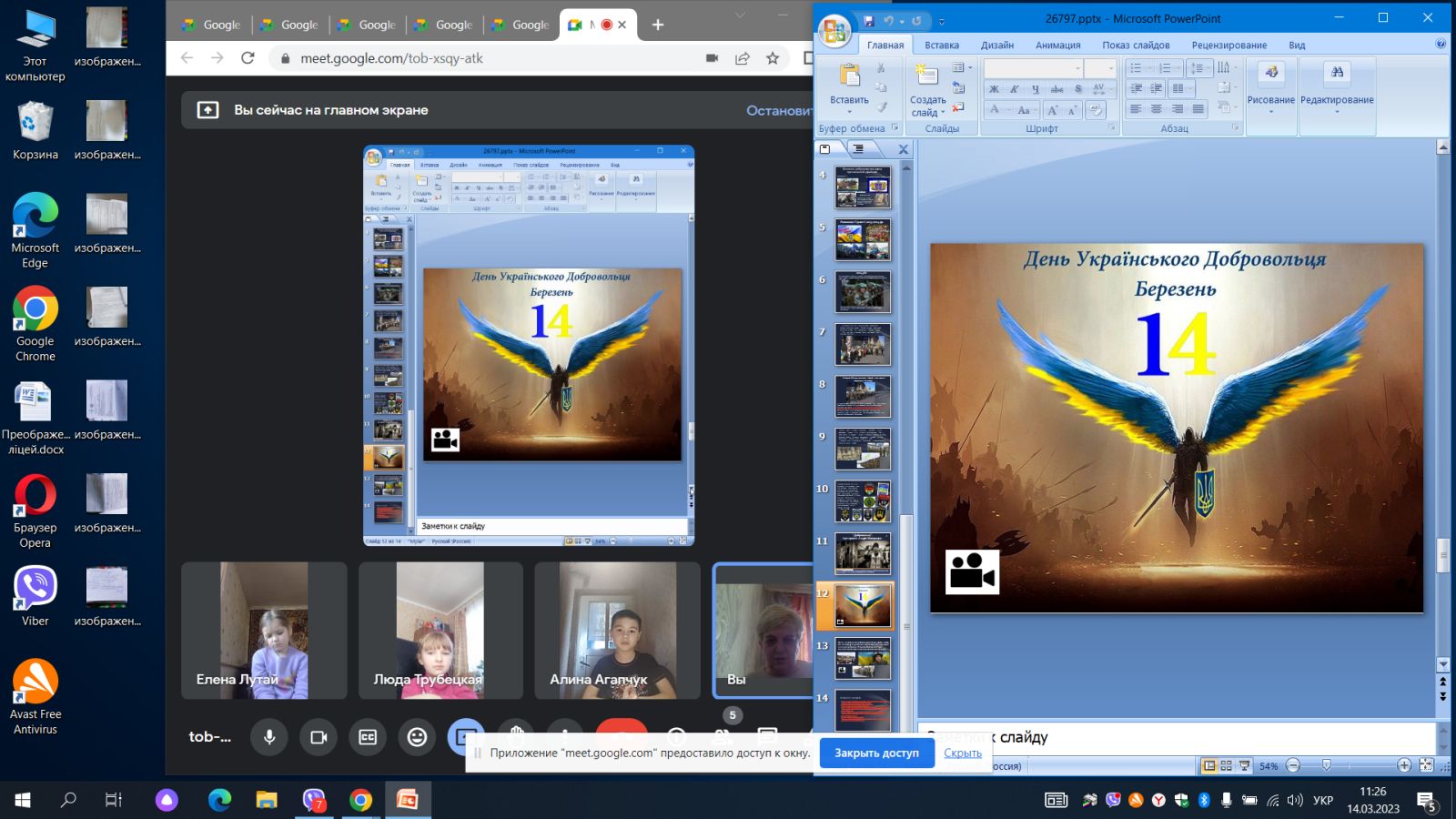Open new tab in Chrome
1456x819 pixels.
(x=658, y=25)
